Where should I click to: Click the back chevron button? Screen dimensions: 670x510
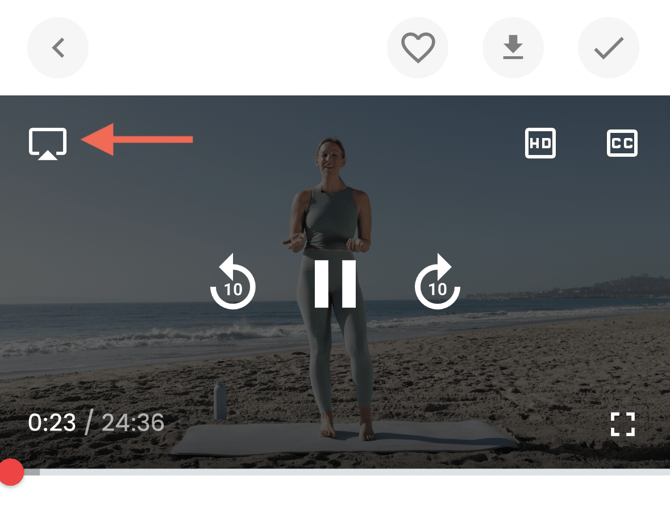pos(58,48)
